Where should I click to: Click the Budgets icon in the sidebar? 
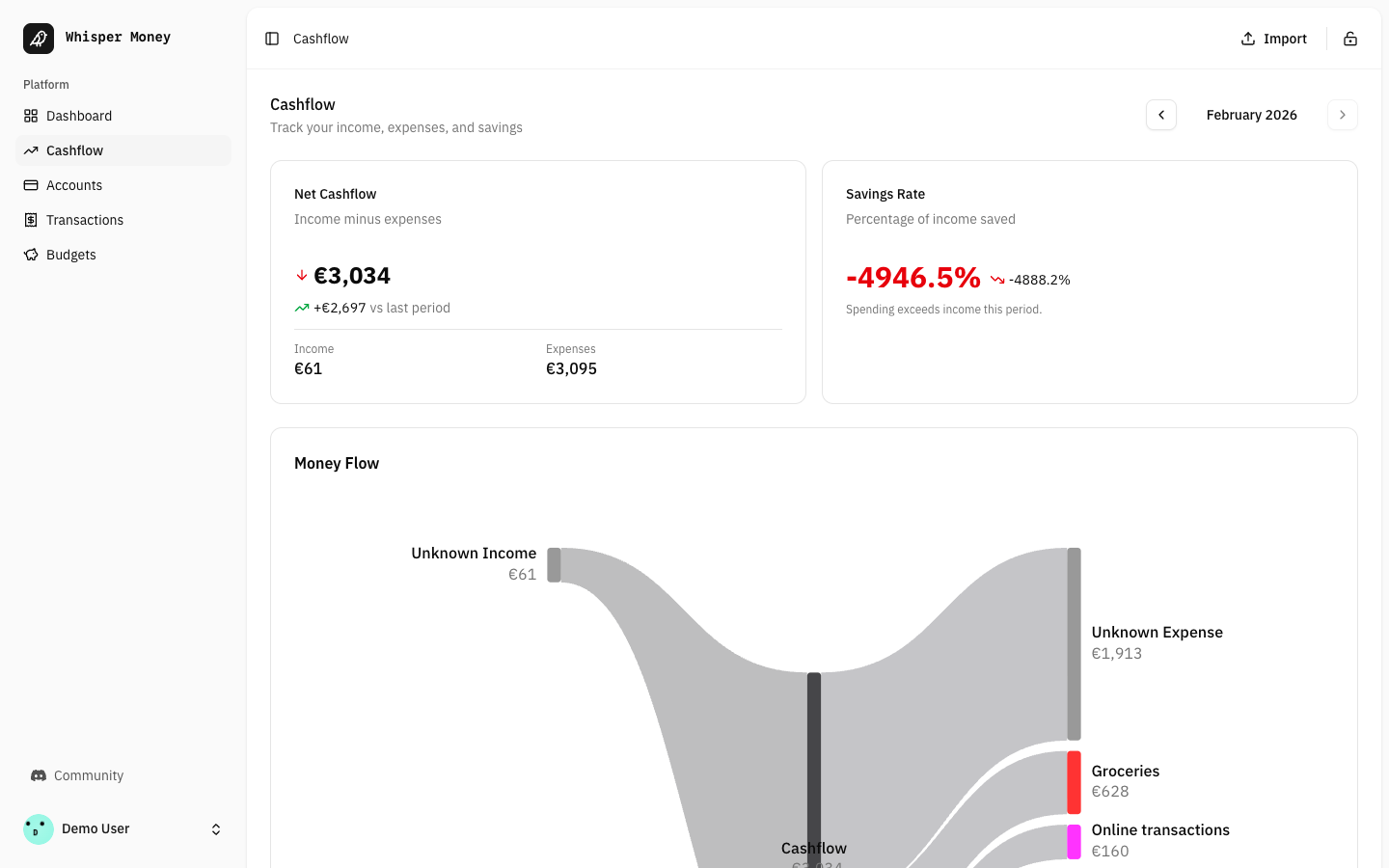coord(31,255)
